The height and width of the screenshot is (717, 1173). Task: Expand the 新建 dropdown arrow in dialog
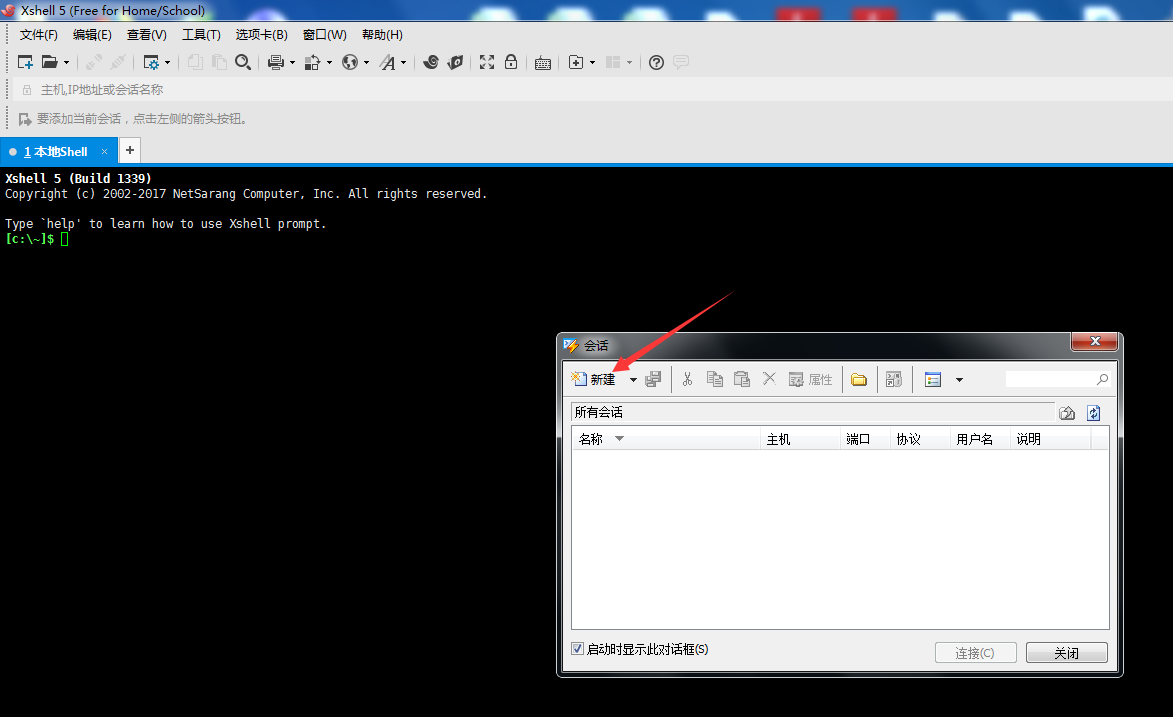click(x=633, y=380)
